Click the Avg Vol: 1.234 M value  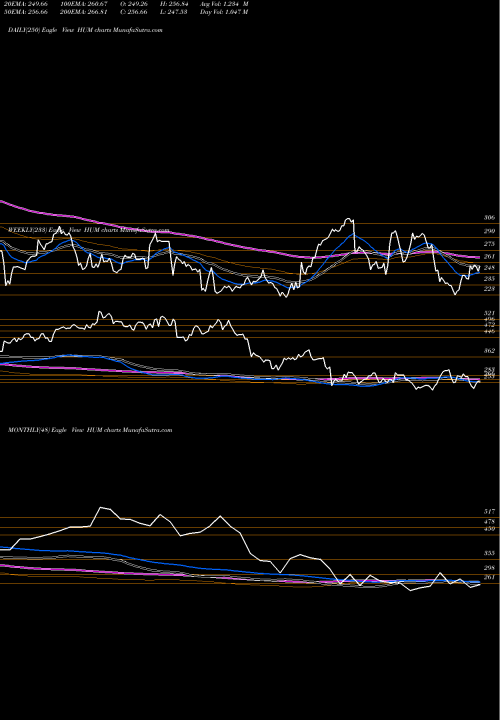tap(224, 4)
